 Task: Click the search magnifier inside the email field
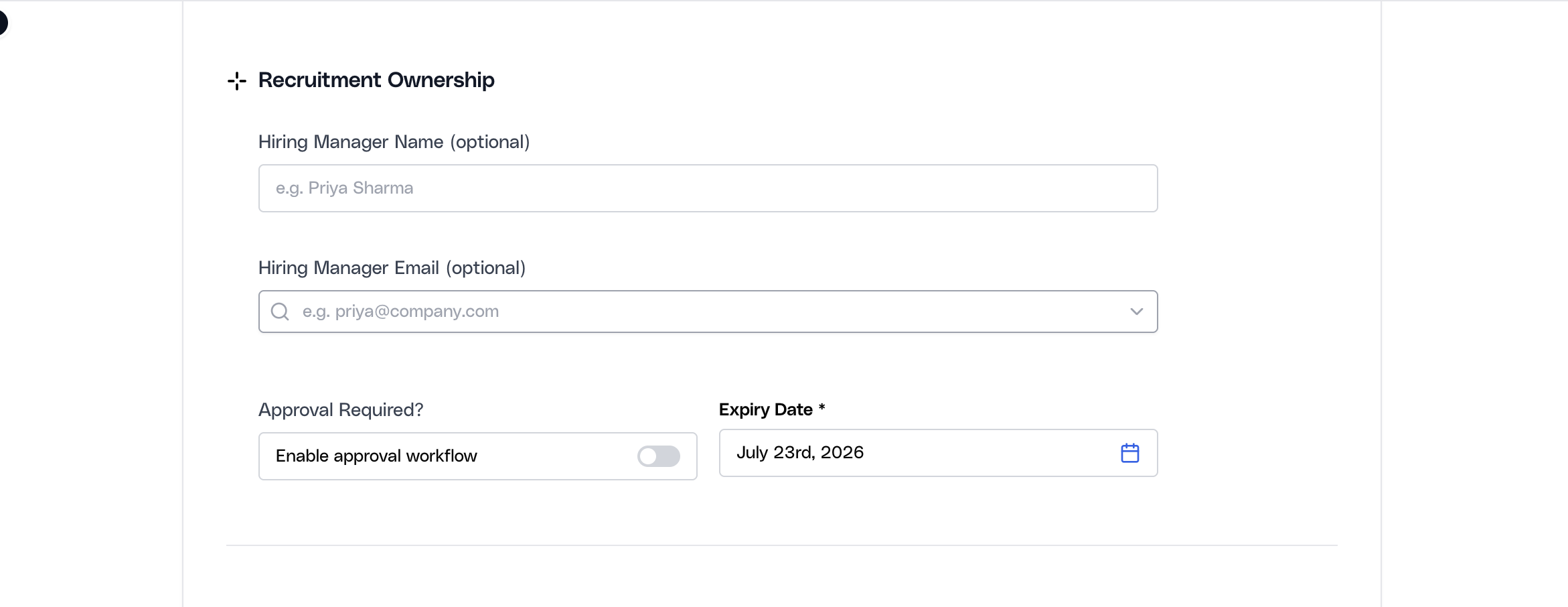(279, 311)
